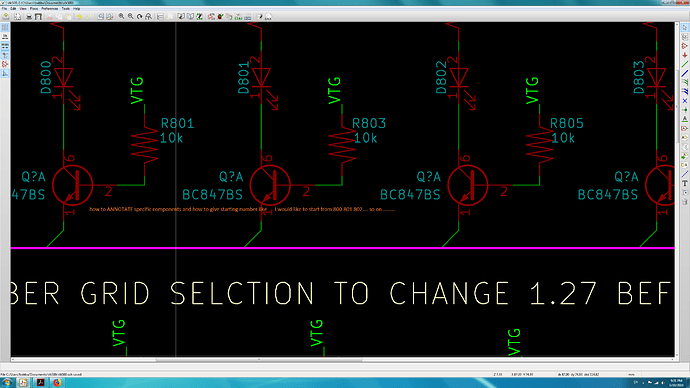Switch units to inches
This screenshot has height=388, width=690.
point(5,37)
